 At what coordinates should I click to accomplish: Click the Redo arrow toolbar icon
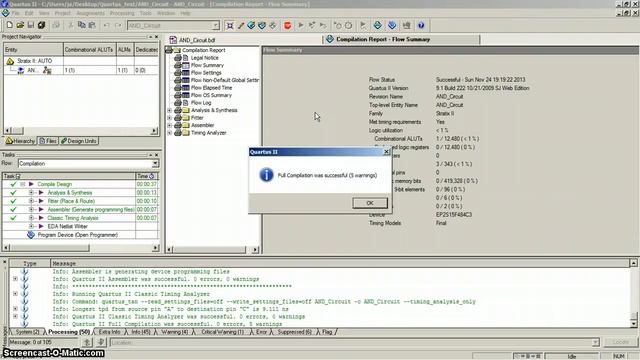tap(118, 25)
